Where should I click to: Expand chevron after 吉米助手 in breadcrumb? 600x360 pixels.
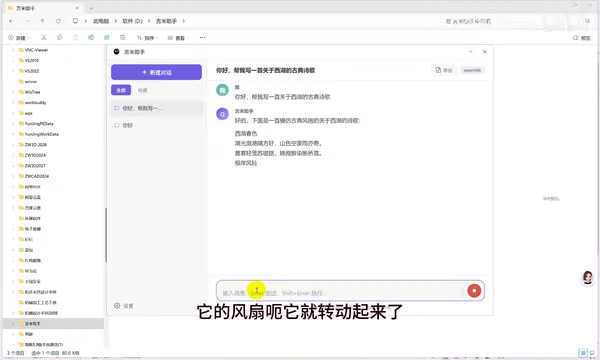184,21
